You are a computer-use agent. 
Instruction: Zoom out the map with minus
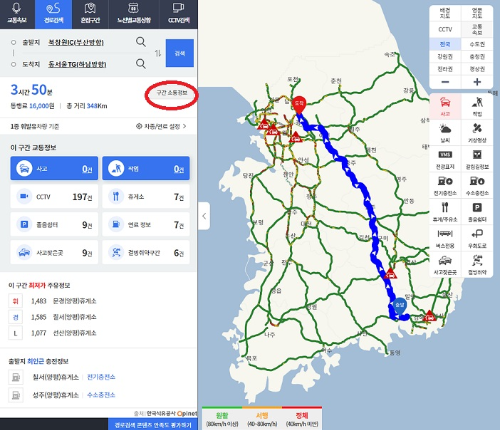pos(445,82)
